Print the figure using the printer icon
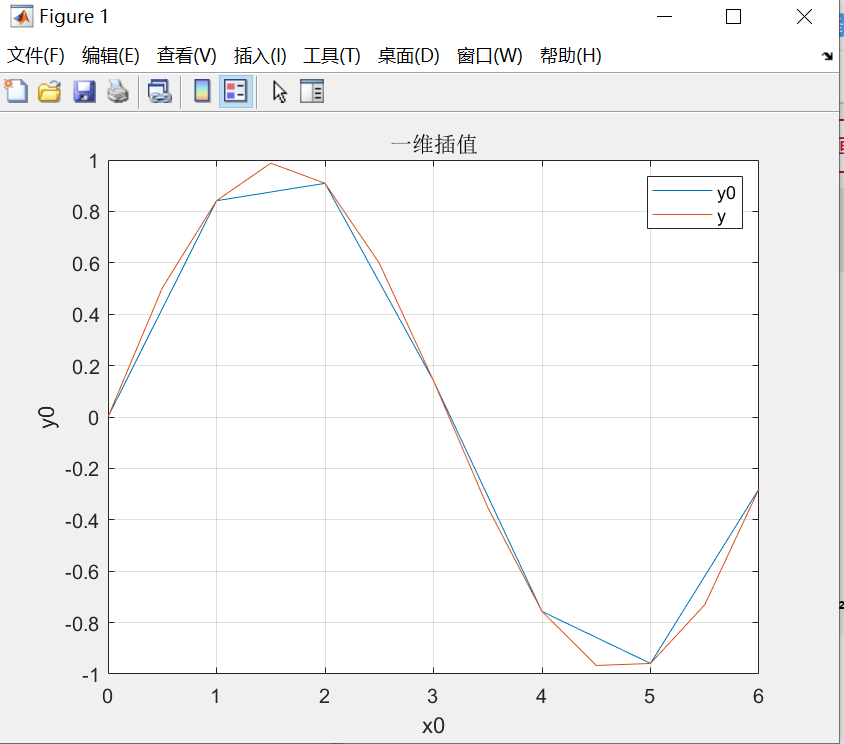 [x=118, y=91]
